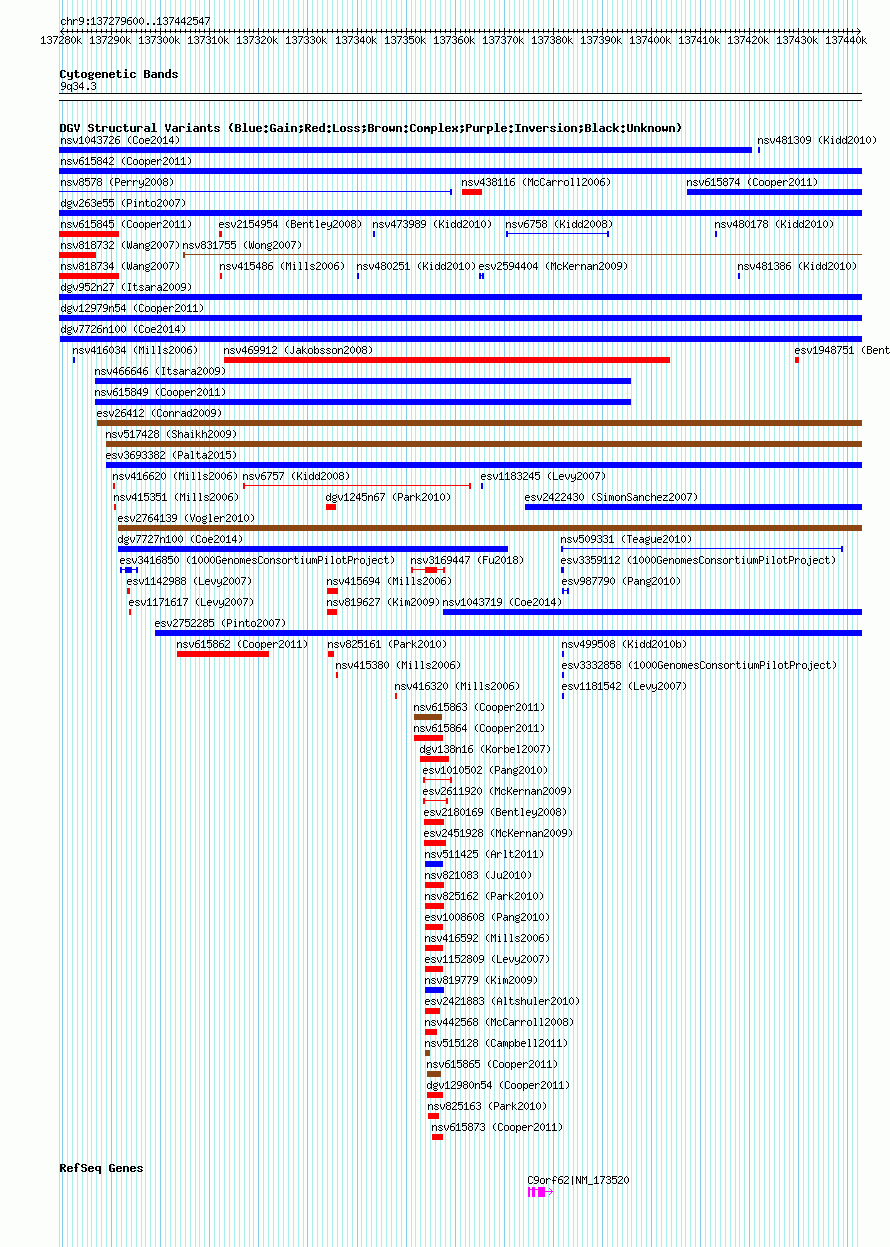Click nsv821083 (Ju2010) label
The image size is (890, 1247).
click(x=478, y=875)
